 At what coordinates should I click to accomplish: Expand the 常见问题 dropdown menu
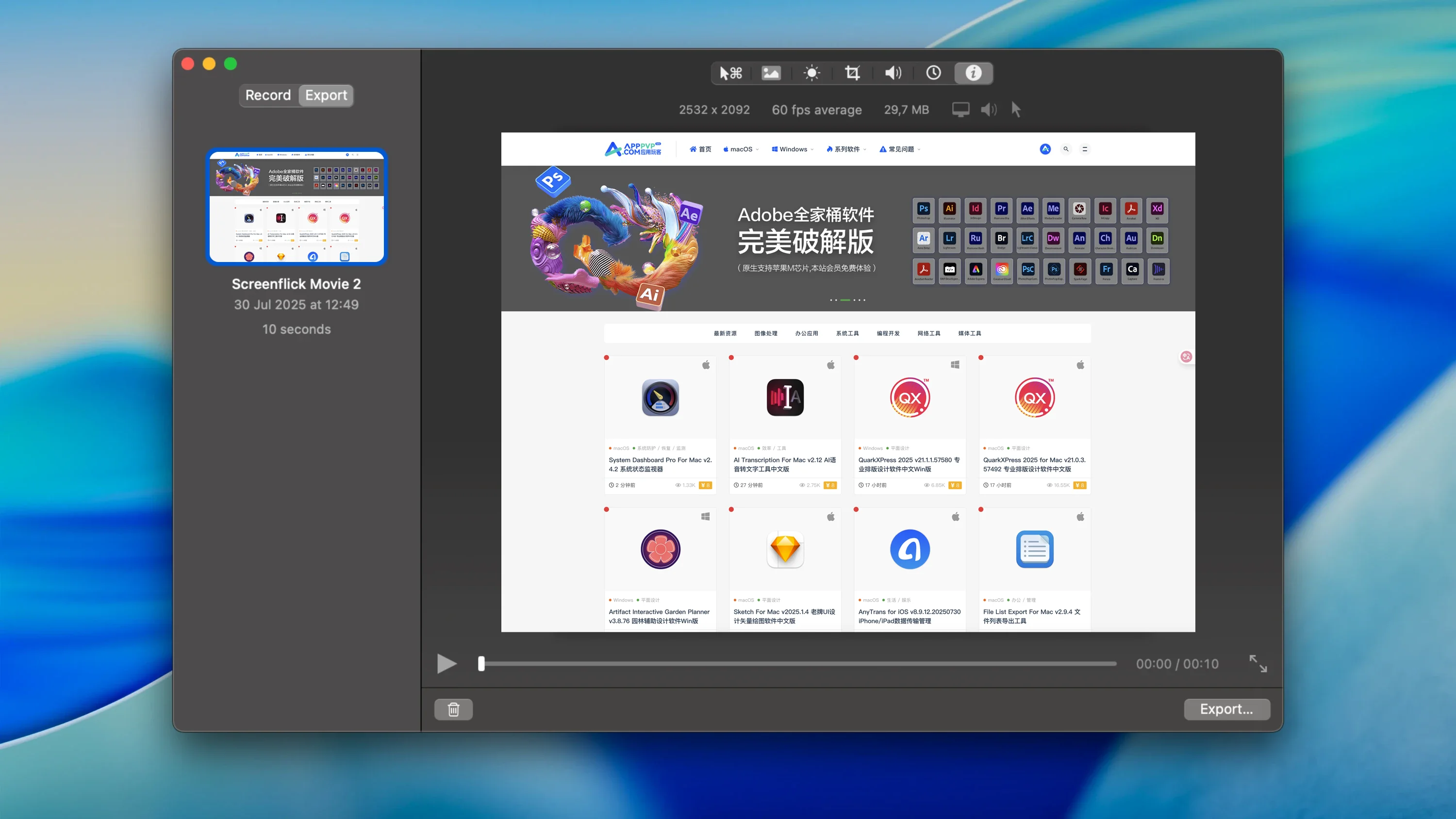pyautogui.click(x=900, y=149)
